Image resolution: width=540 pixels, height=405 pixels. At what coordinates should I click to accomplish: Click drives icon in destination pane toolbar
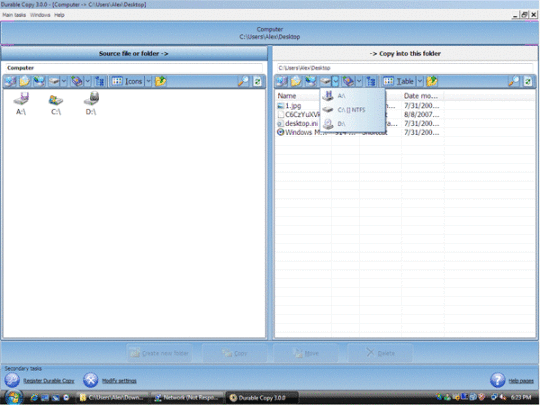point(325,81)
